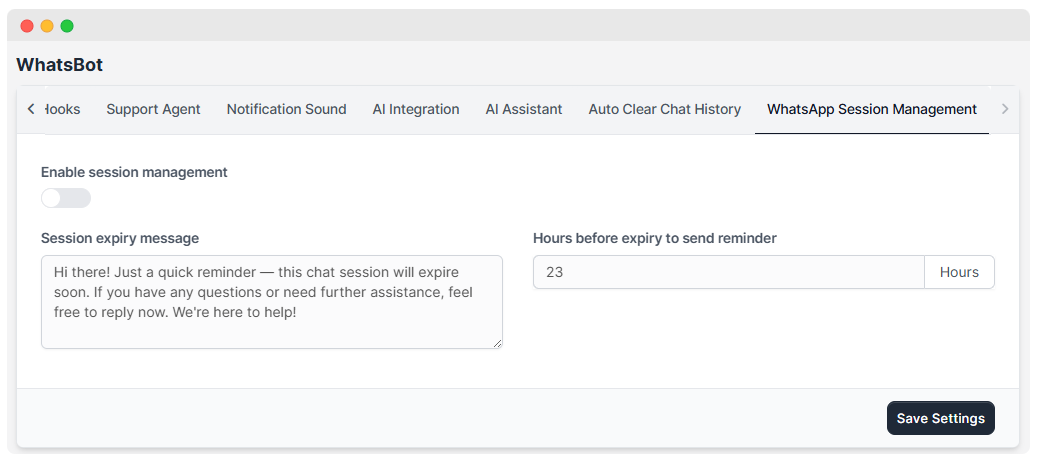Image resolution: width=1037 pixels, height=463 pixels.
Task: Go to the AI Integration tab
Action: (x=416, y=109)
